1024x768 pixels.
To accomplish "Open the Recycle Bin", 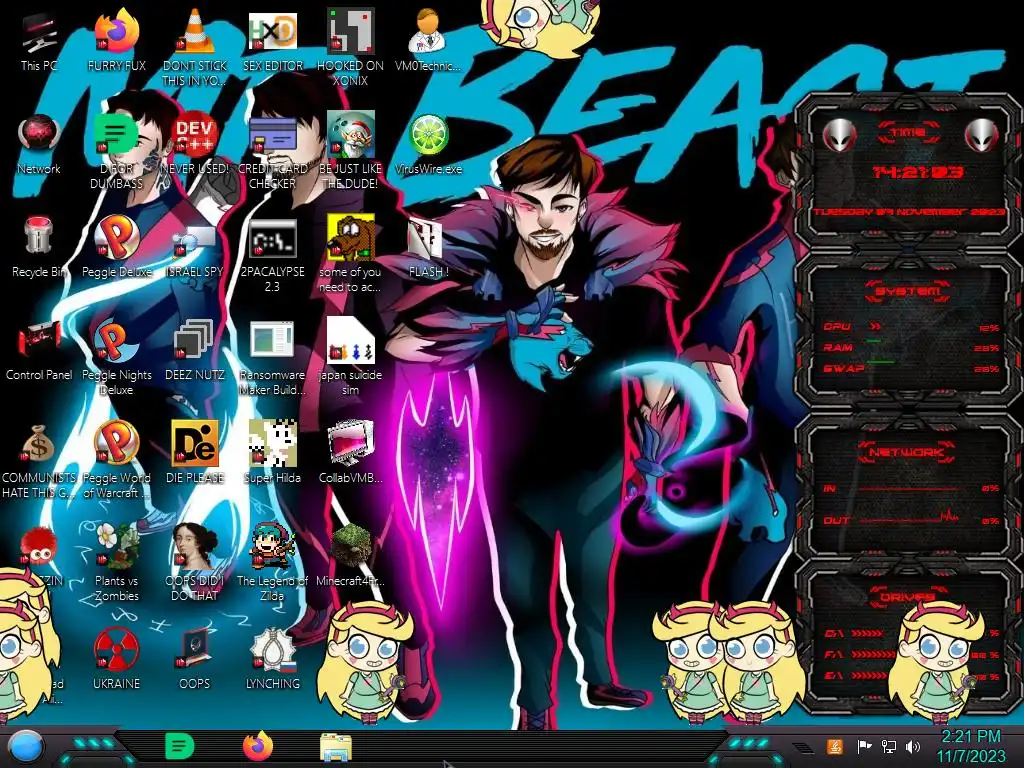I will pyautogui.click(x=39, y=238).
